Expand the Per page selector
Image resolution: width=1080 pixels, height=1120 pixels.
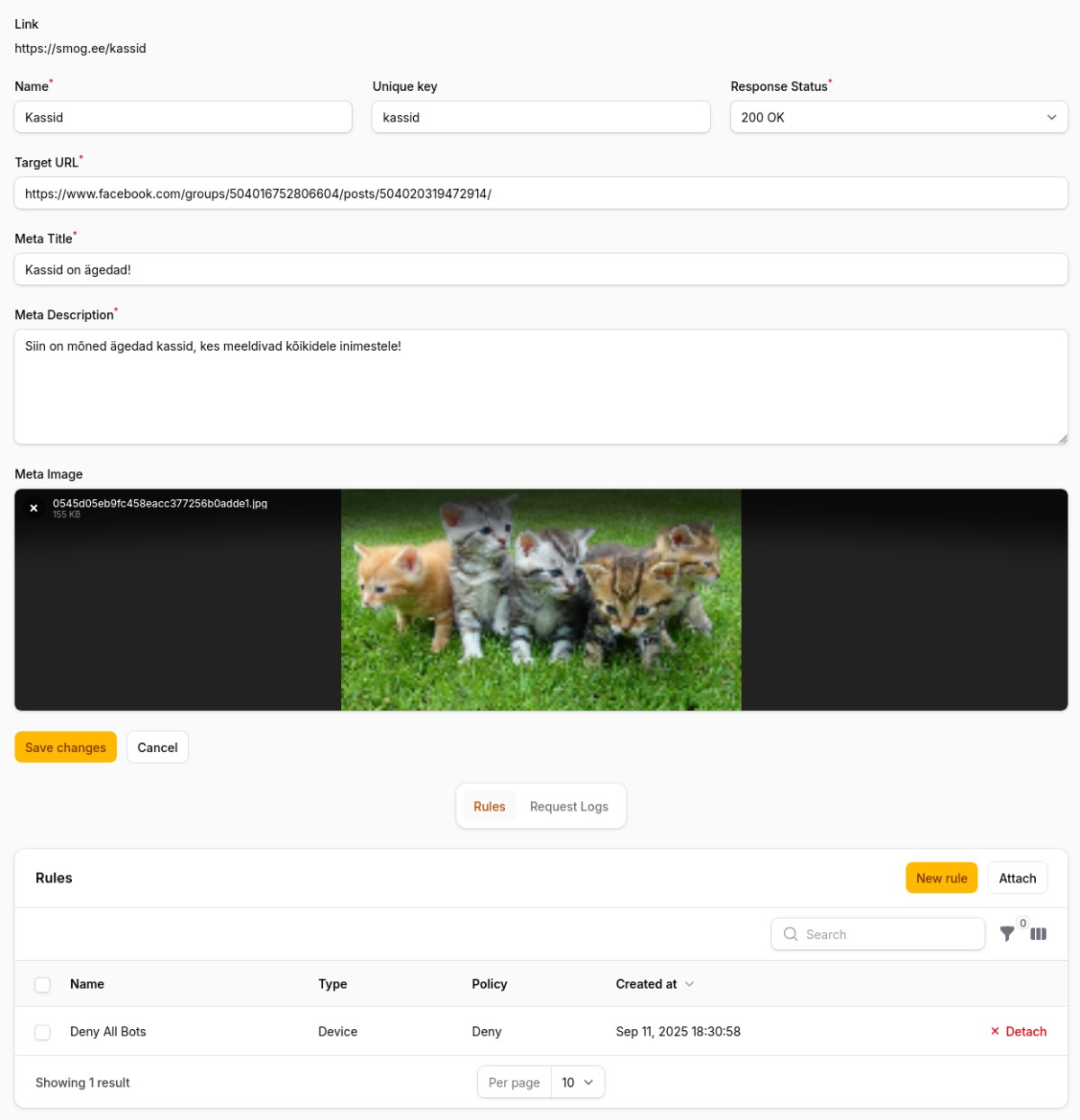tap(577, 1082)
